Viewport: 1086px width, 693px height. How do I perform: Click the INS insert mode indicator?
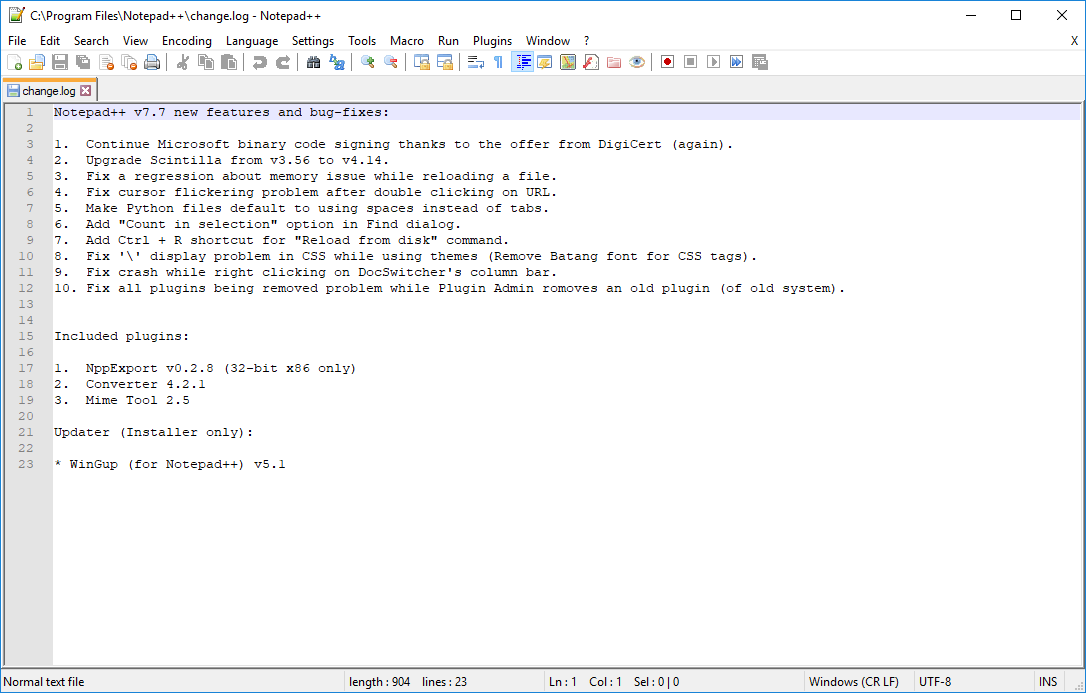click(1048, 682)
